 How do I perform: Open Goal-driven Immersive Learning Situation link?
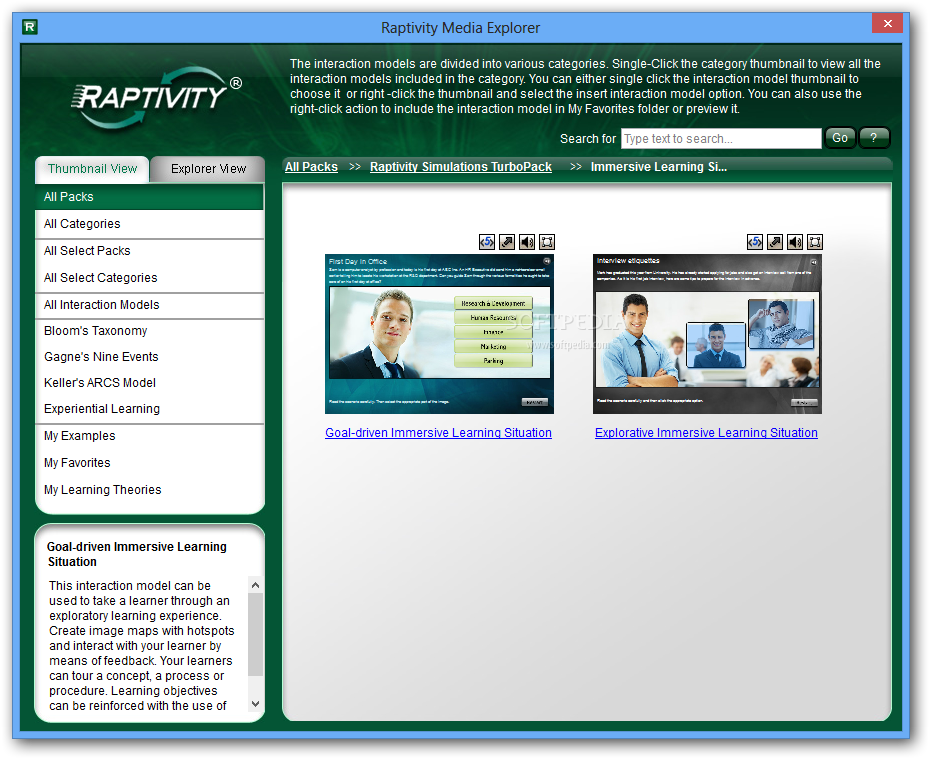[438, 433]
